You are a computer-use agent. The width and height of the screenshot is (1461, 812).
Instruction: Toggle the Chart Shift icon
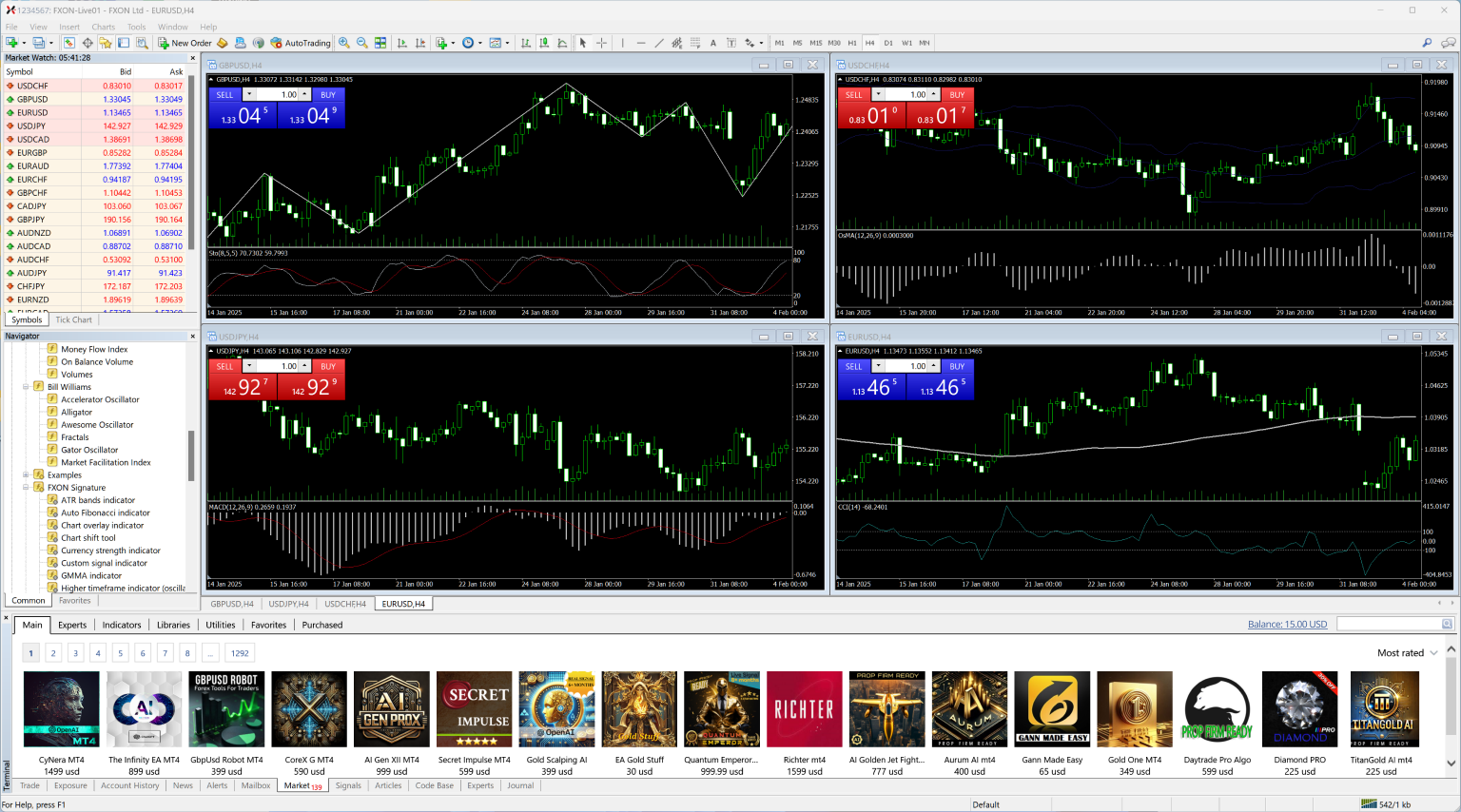[420, 43]
